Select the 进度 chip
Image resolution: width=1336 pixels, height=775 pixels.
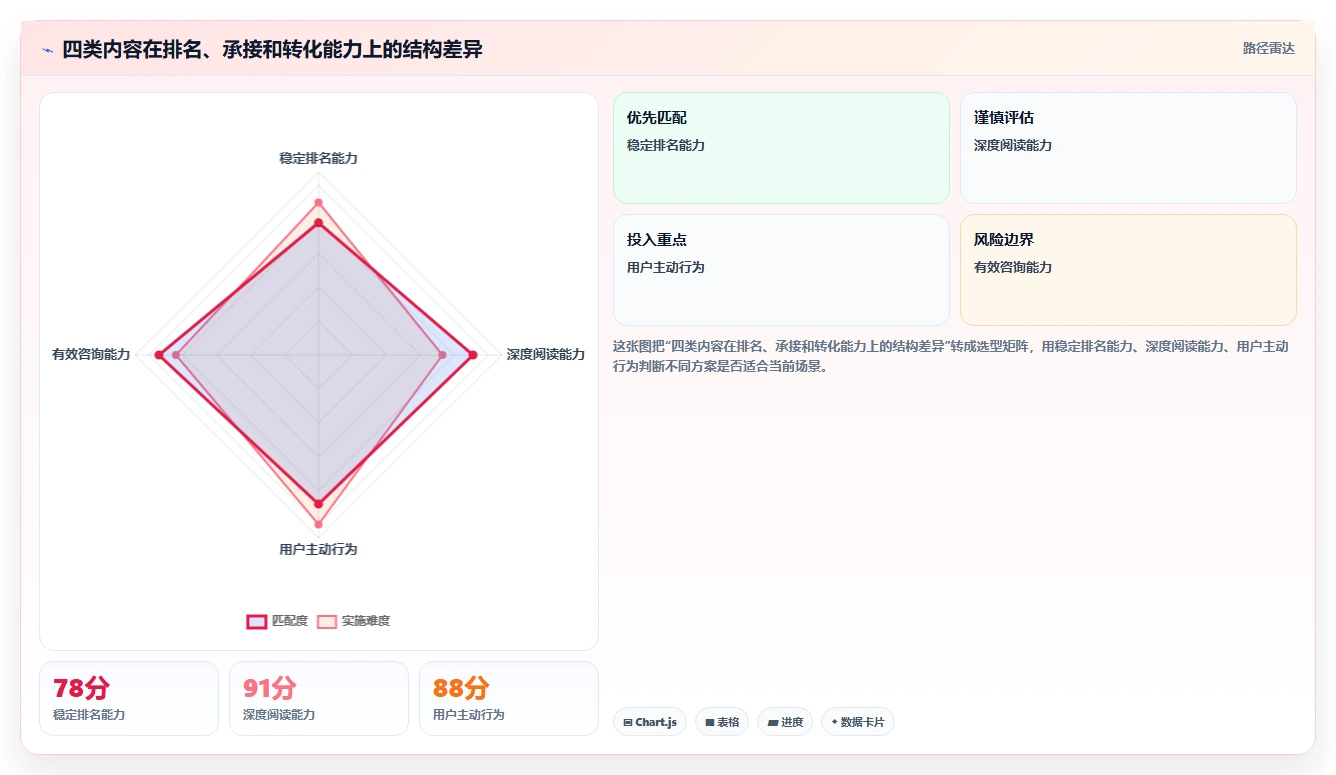[x=785, y=722]
